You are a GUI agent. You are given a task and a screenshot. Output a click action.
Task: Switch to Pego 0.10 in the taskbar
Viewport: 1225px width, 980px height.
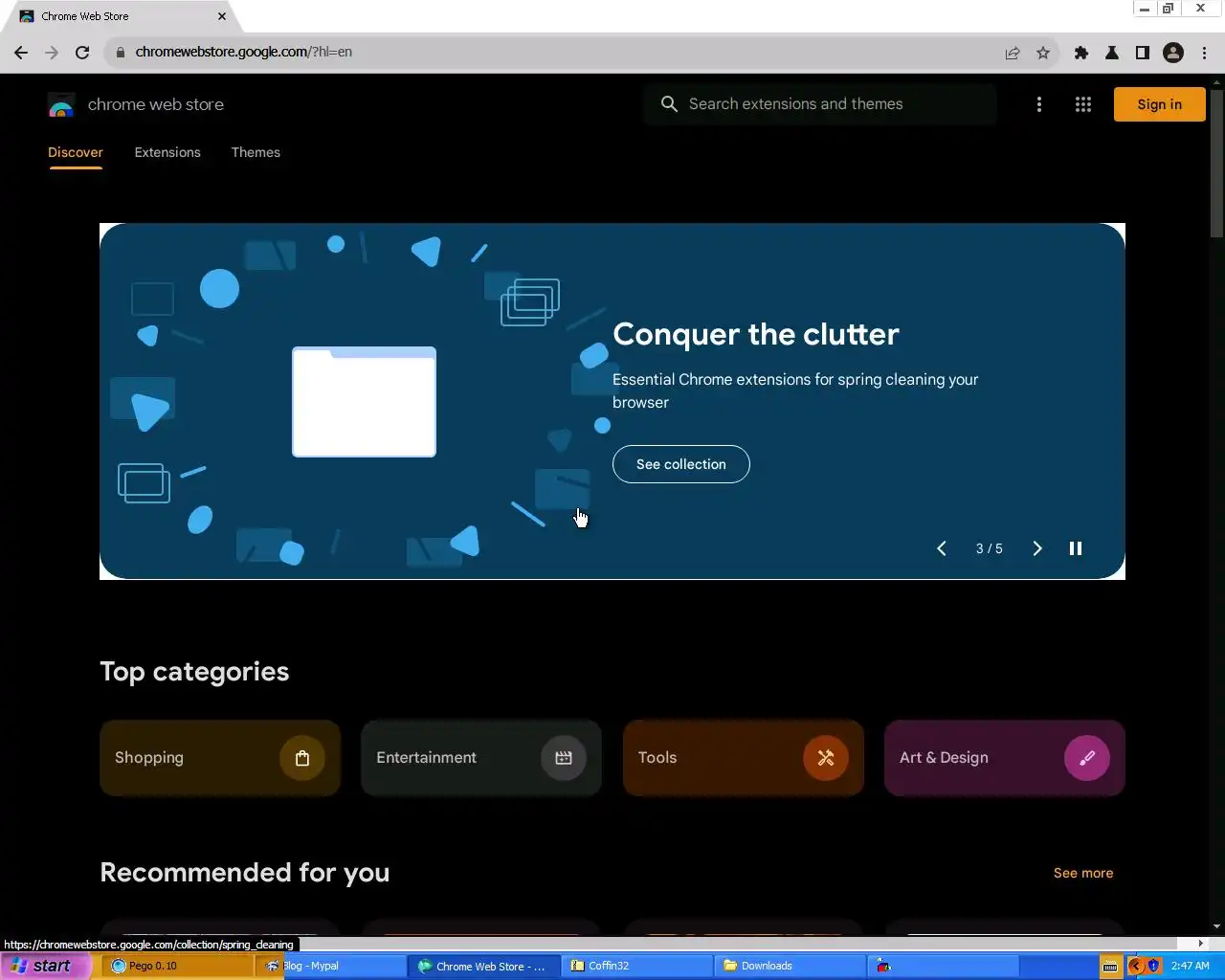(177, 966)
